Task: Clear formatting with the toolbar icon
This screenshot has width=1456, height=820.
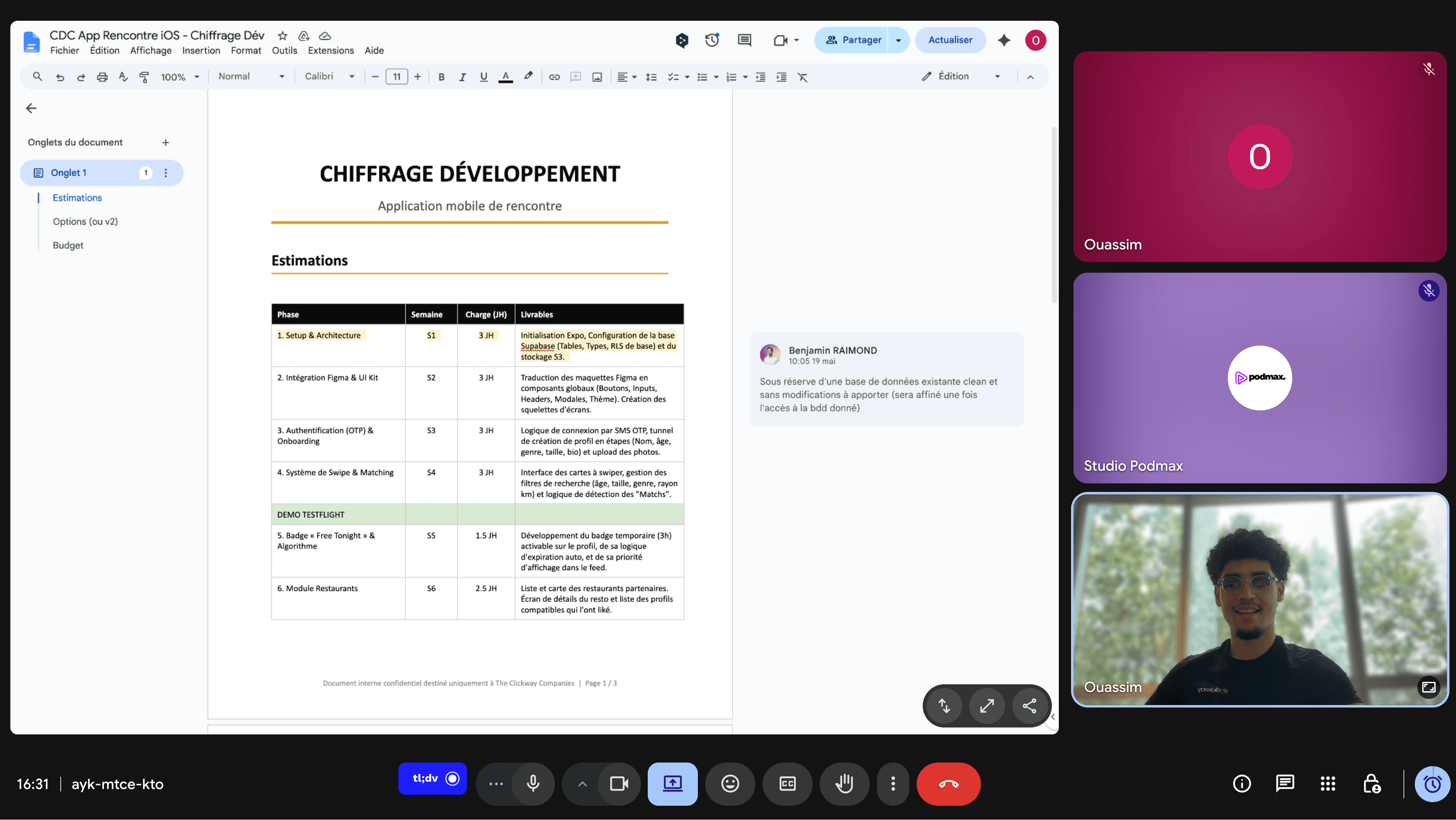Action: click(x=802, y=77)
